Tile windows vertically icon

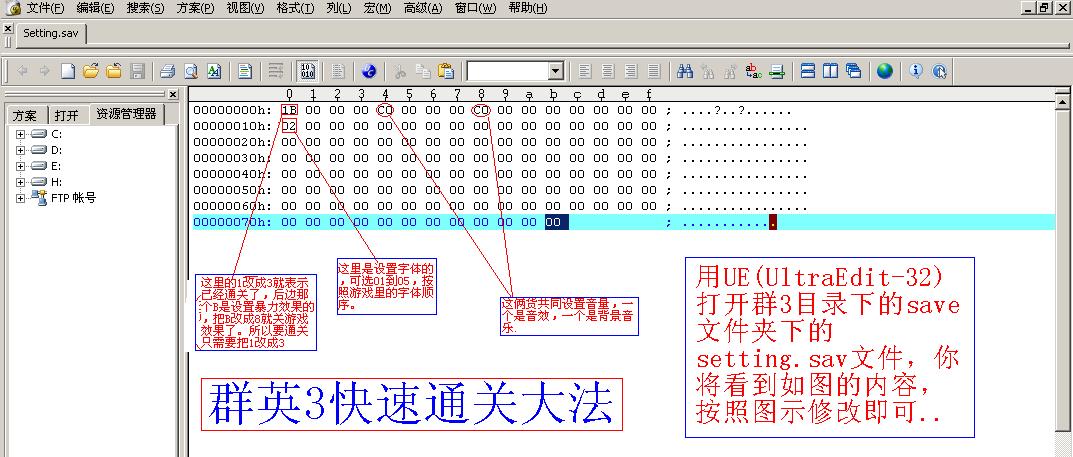pyautogui.click(x=831, y=71)
